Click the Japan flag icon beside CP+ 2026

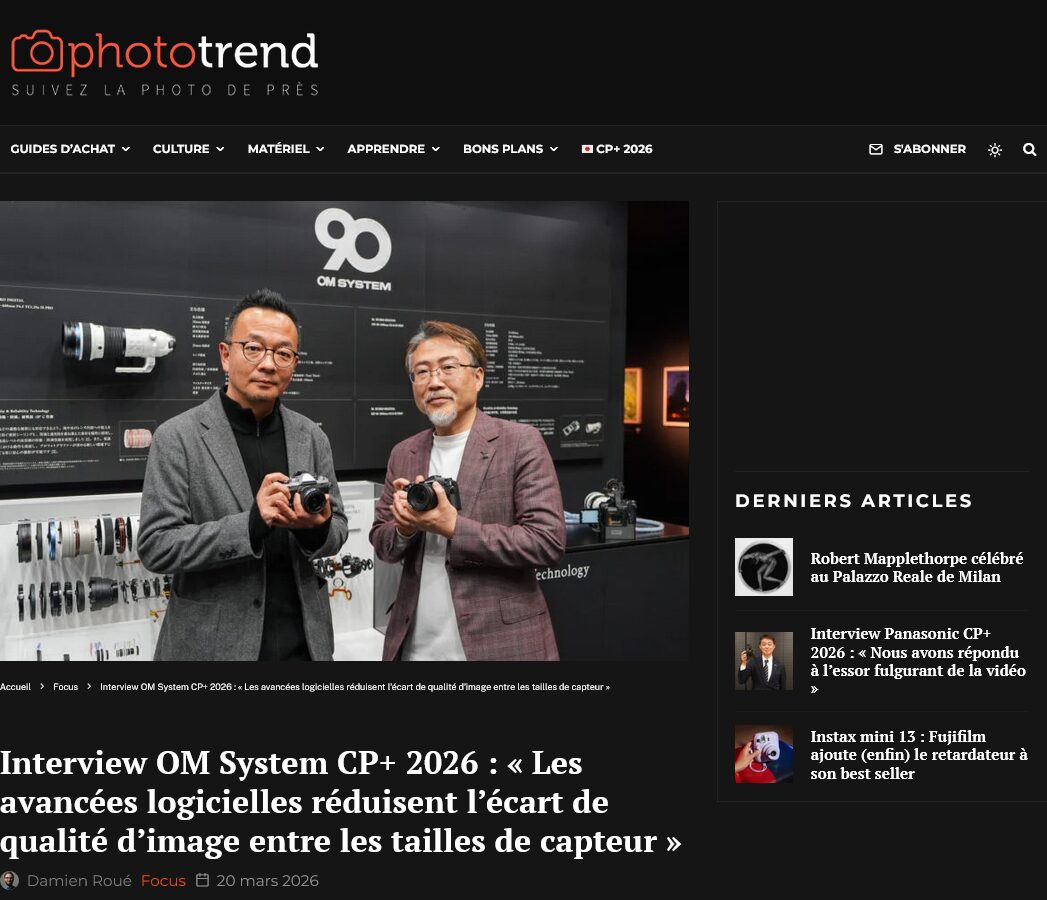(587, 149)
